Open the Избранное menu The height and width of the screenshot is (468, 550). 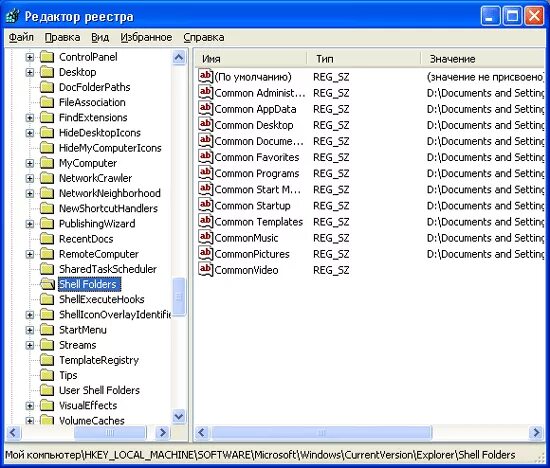coord(146,37)
